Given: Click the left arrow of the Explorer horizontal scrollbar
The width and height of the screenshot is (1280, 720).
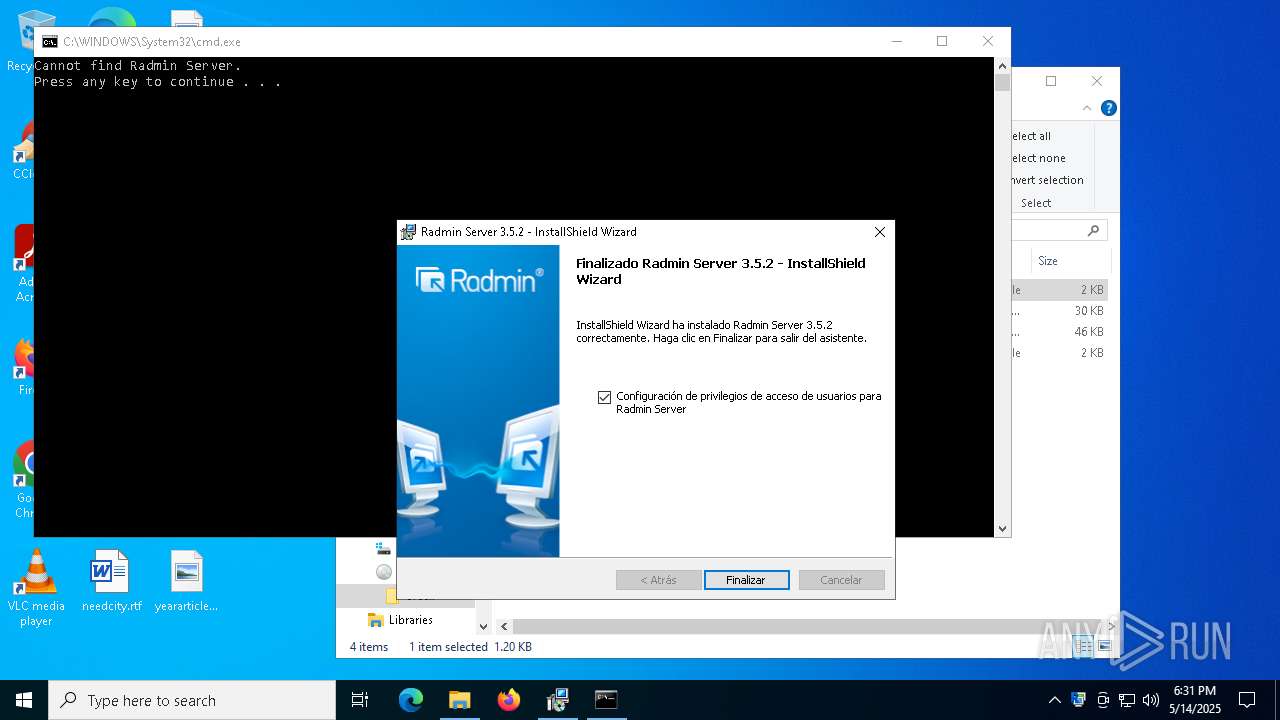Looking at the screenshot, I should (504, 627).
